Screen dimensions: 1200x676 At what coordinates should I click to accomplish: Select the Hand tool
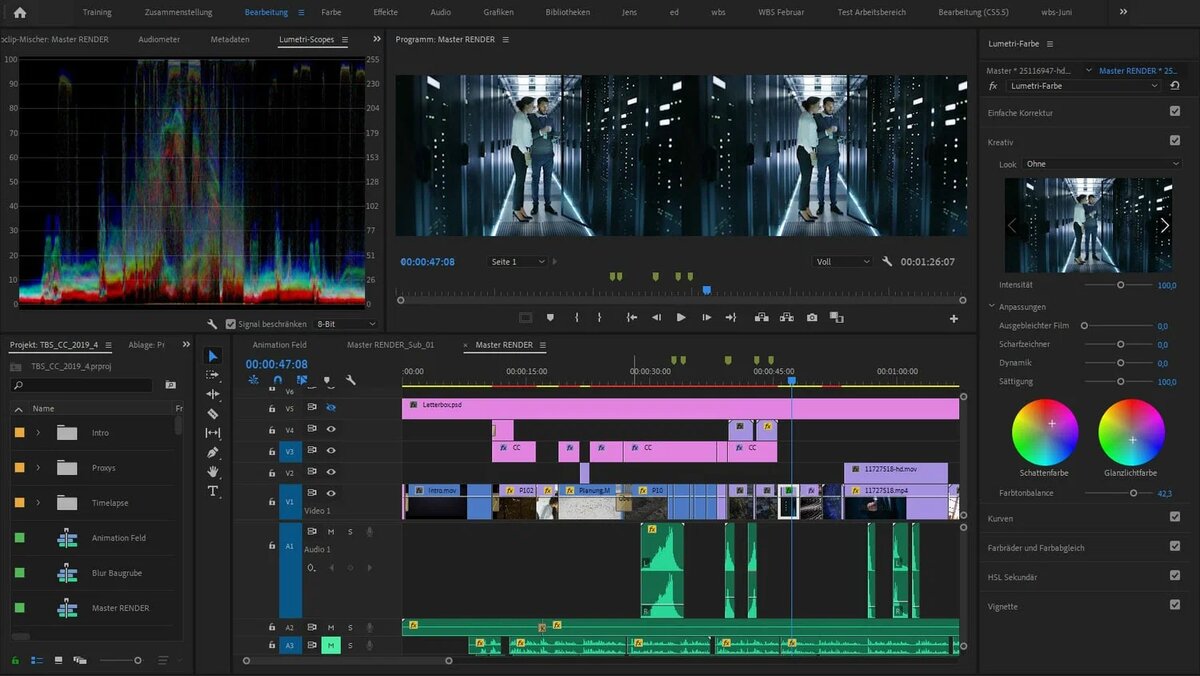click(x=212, y=471)
